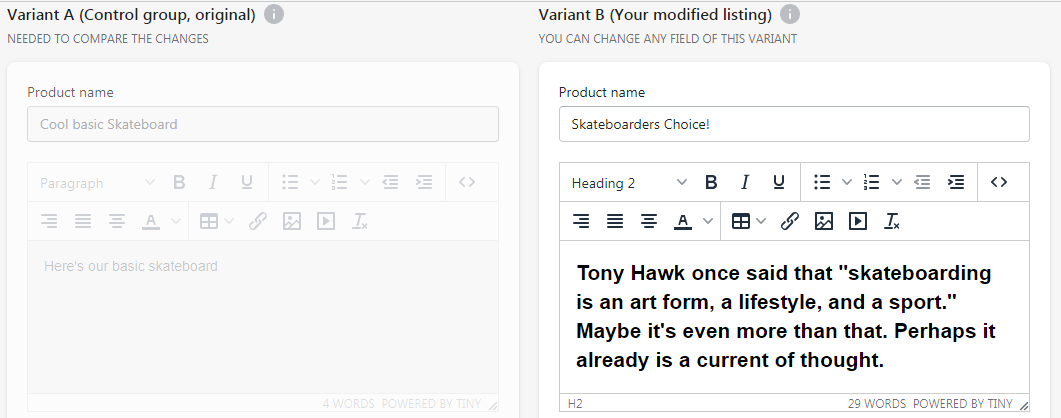
Task: Open source code view in Variant B
Action: (x=998, y=182)
